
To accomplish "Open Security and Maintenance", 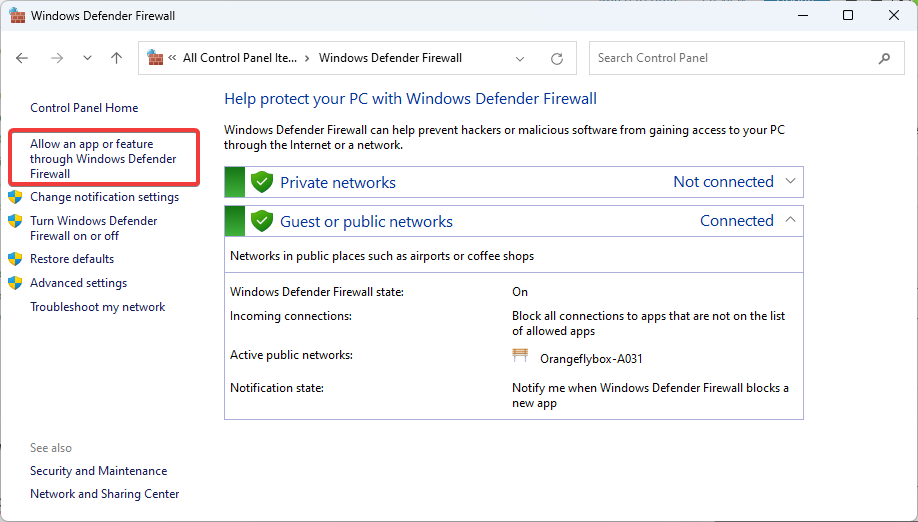I will coord(98,471).
